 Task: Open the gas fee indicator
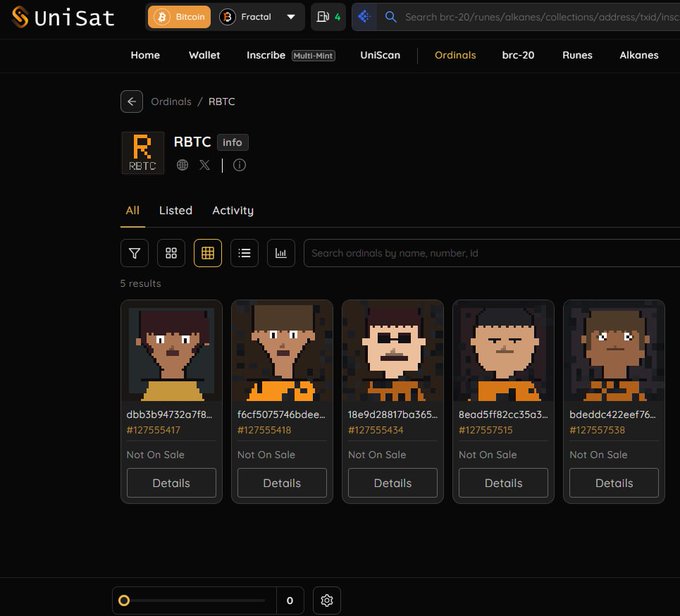click(328, 17)
